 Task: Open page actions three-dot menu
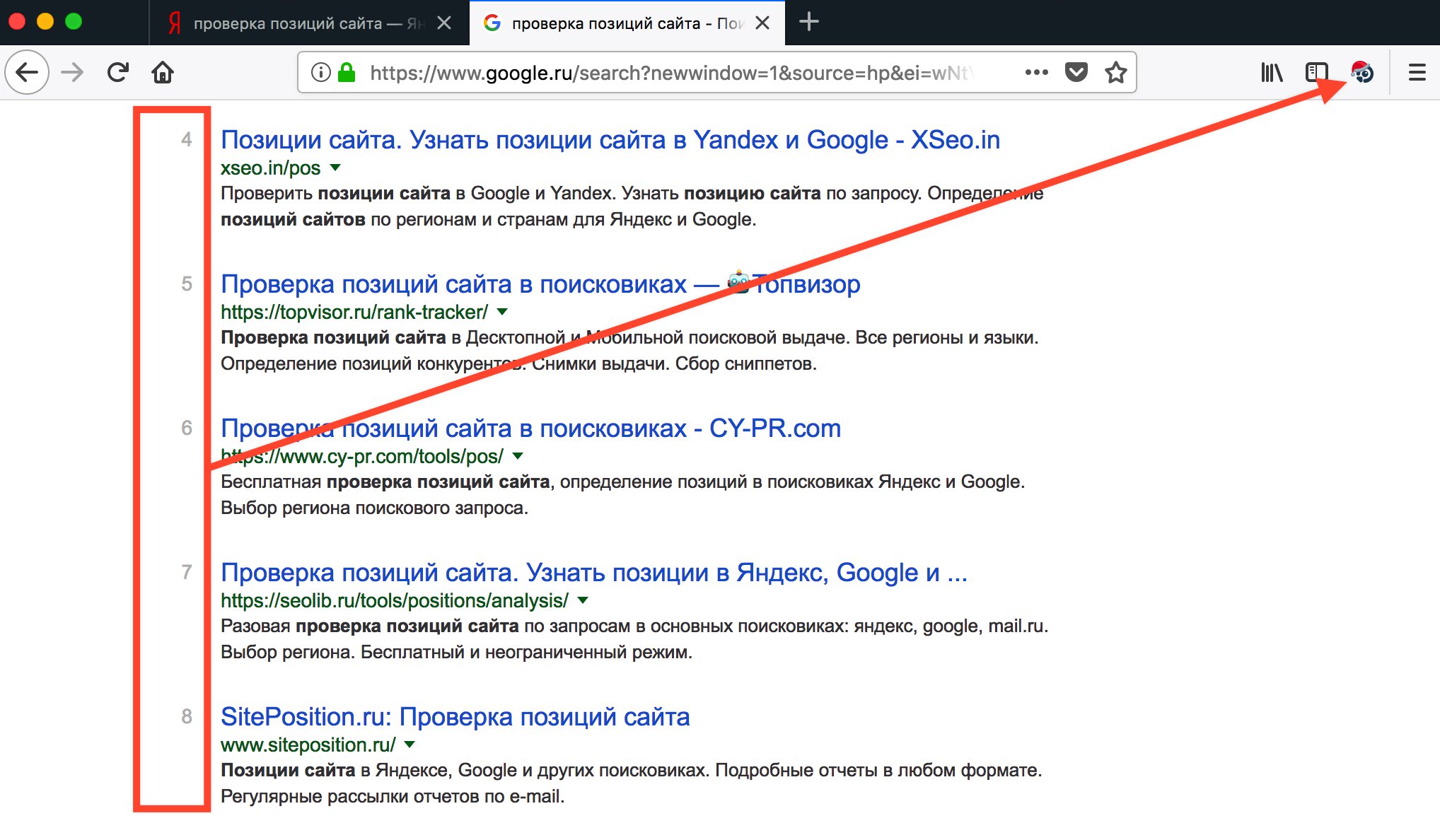click(x=1036, y=72)
